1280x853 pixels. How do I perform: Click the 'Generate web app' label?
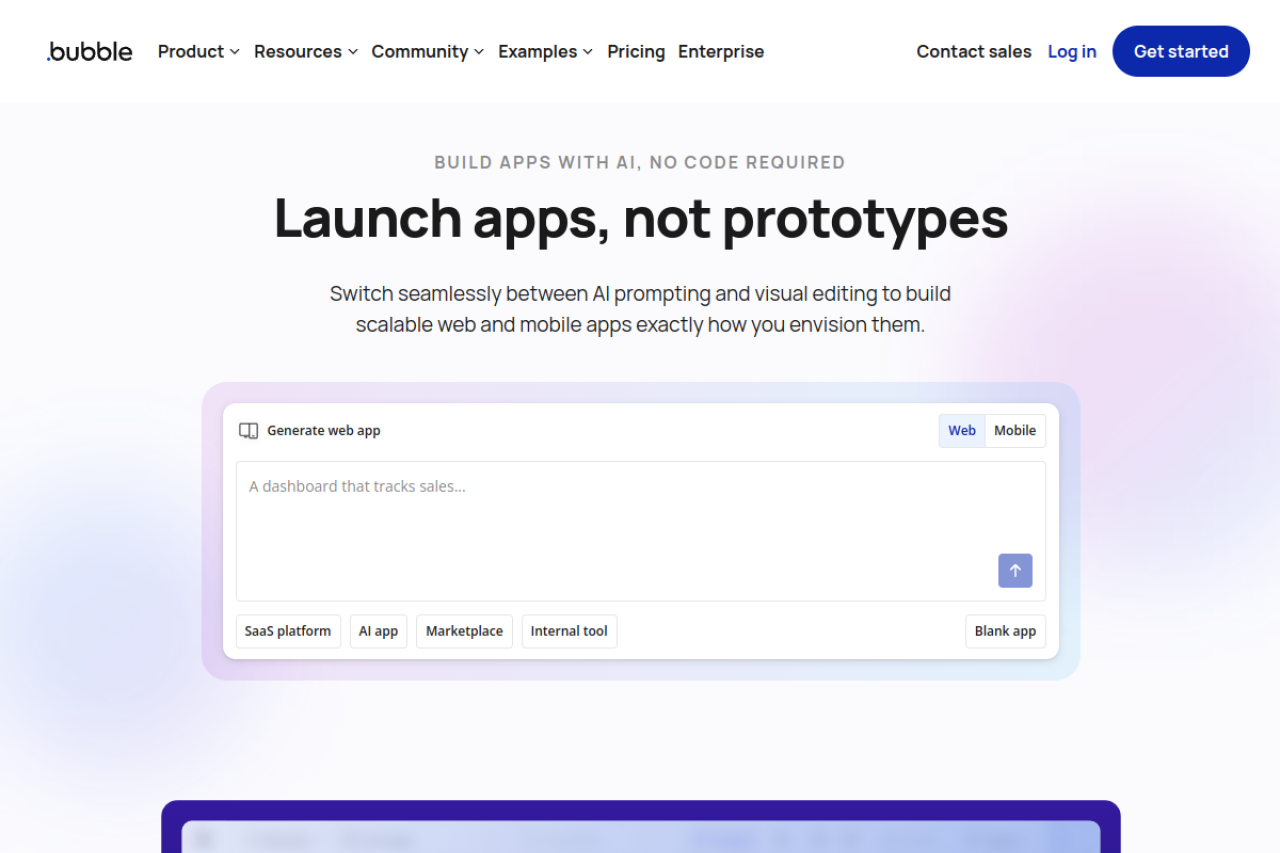[x=324, y=431]
